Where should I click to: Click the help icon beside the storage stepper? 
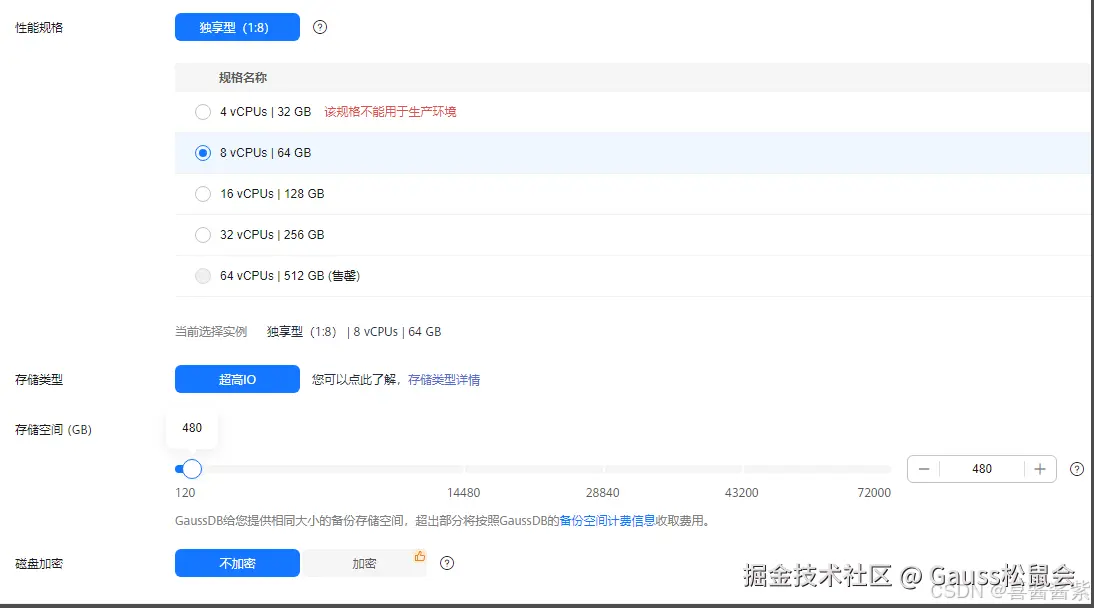click(x=1076, y=469)
